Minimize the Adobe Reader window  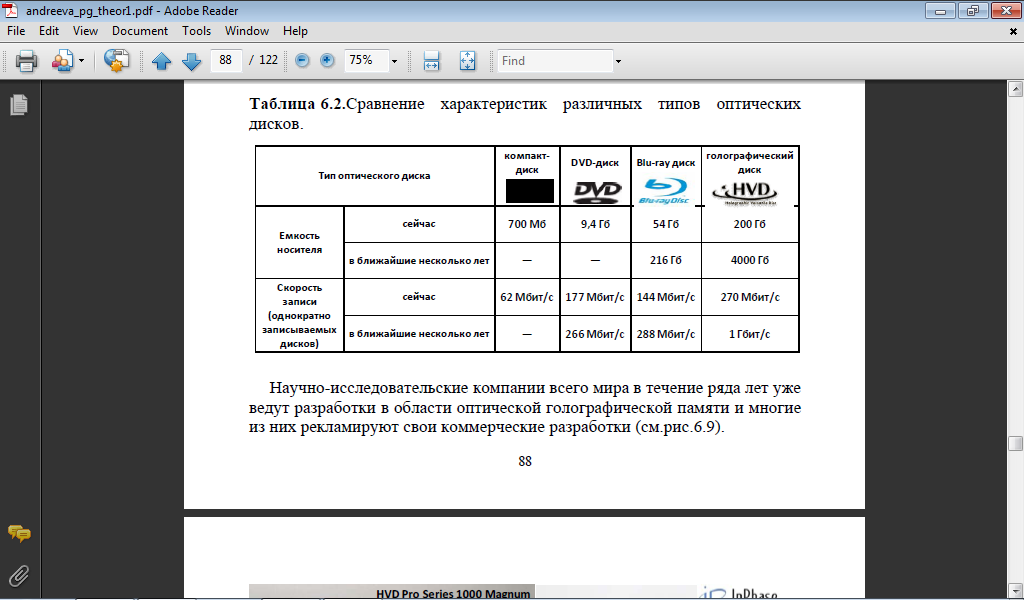pos(940,10)
